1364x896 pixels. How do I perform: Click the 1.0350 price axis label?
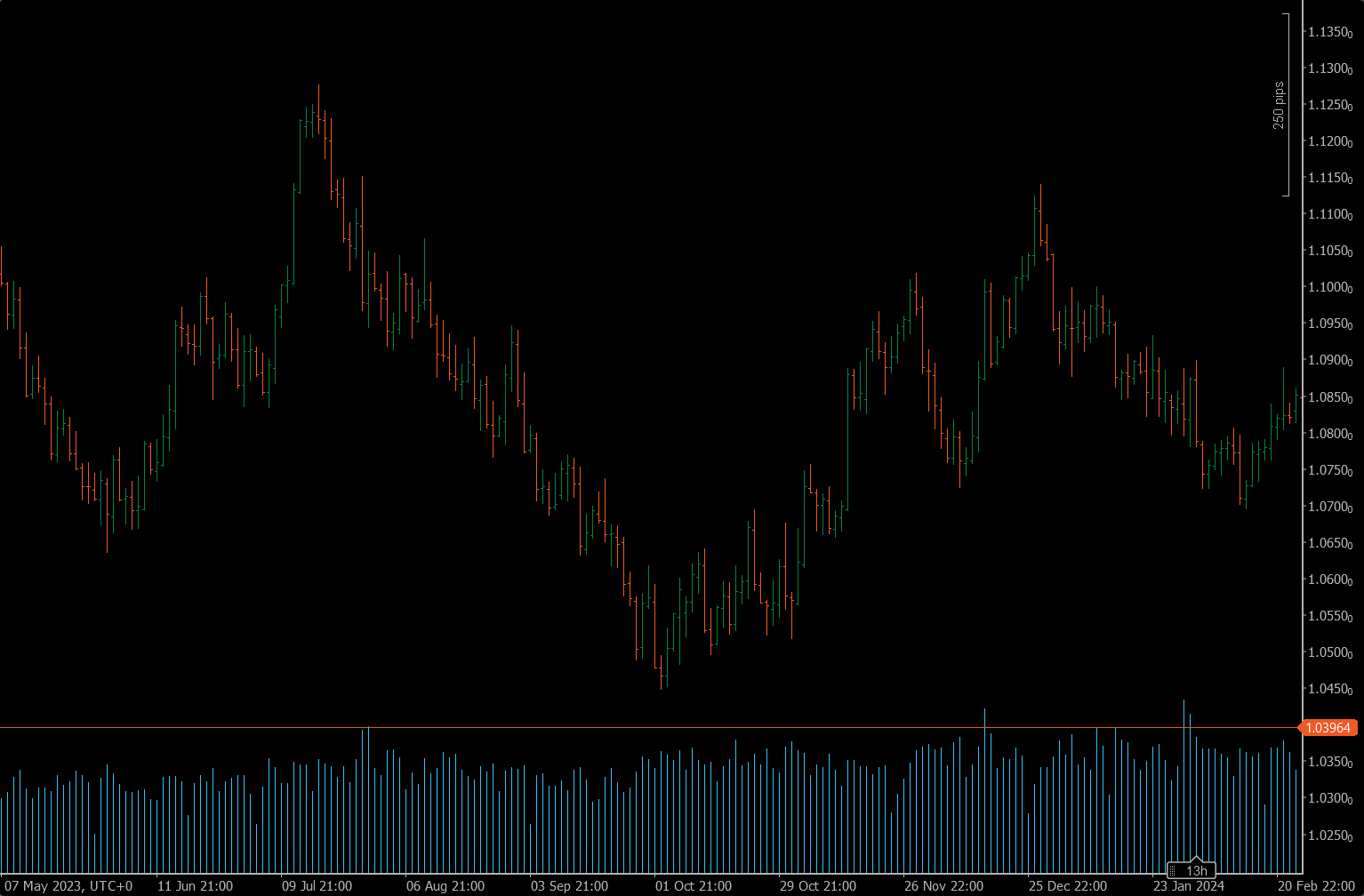[1329, 763]
